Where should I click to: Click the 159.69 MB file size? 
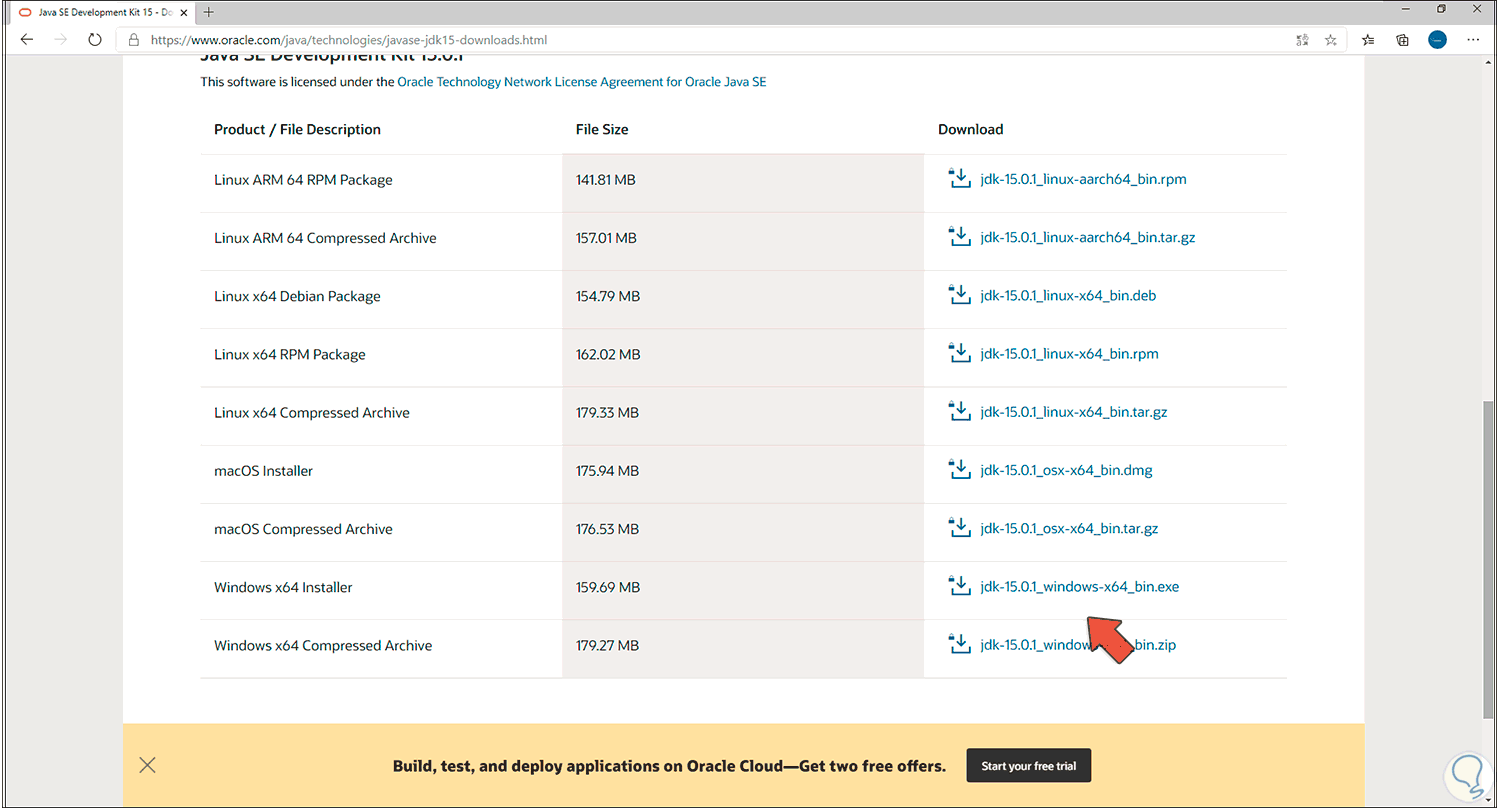608,587
